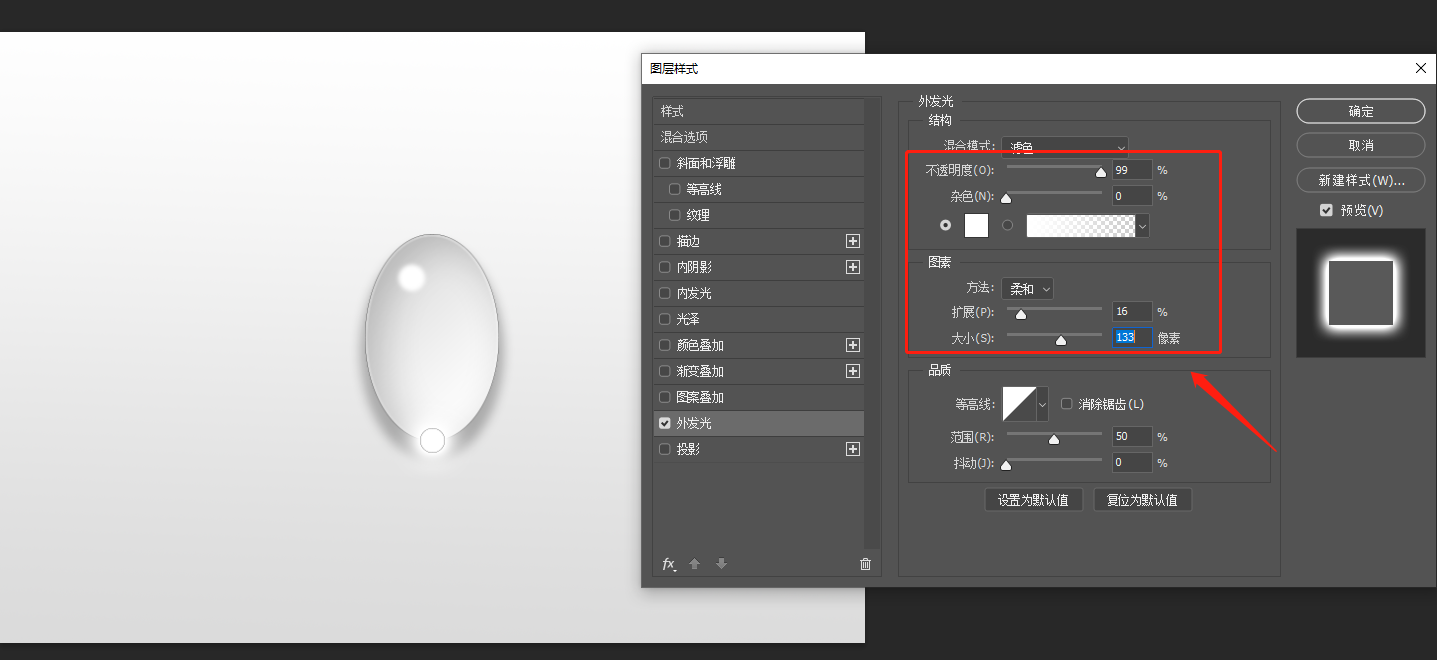Uncheck the 外发光 checkbox
This screenshot has width=1437, height=660.
click(x=665, y=423)
